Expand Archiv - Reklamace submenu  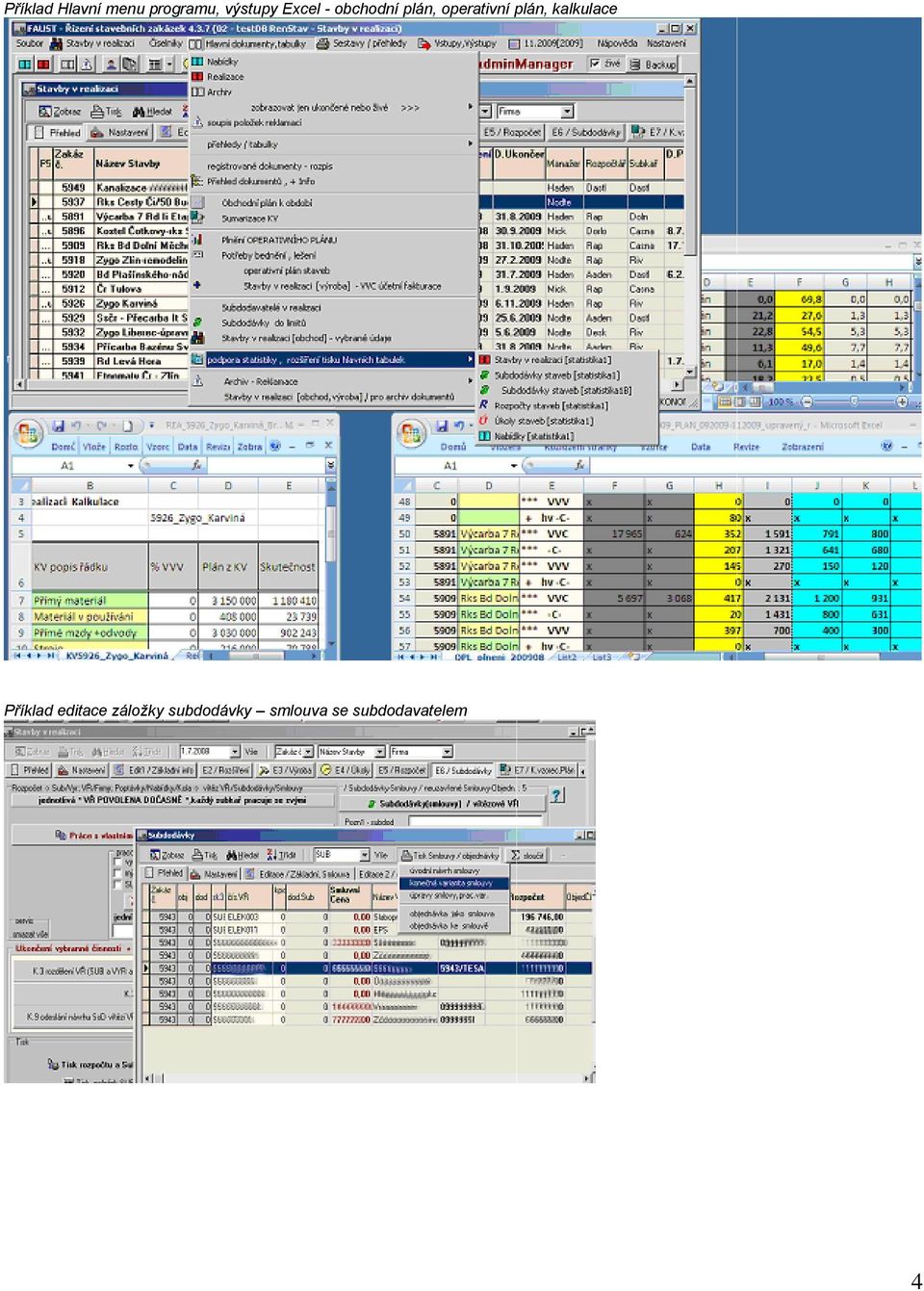pyautogui.click(x=334, y=381)
